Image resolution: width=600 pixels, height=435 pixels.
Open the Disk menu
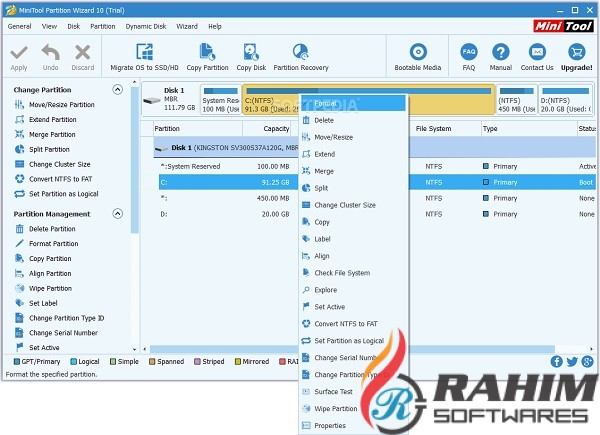(73, 26)
